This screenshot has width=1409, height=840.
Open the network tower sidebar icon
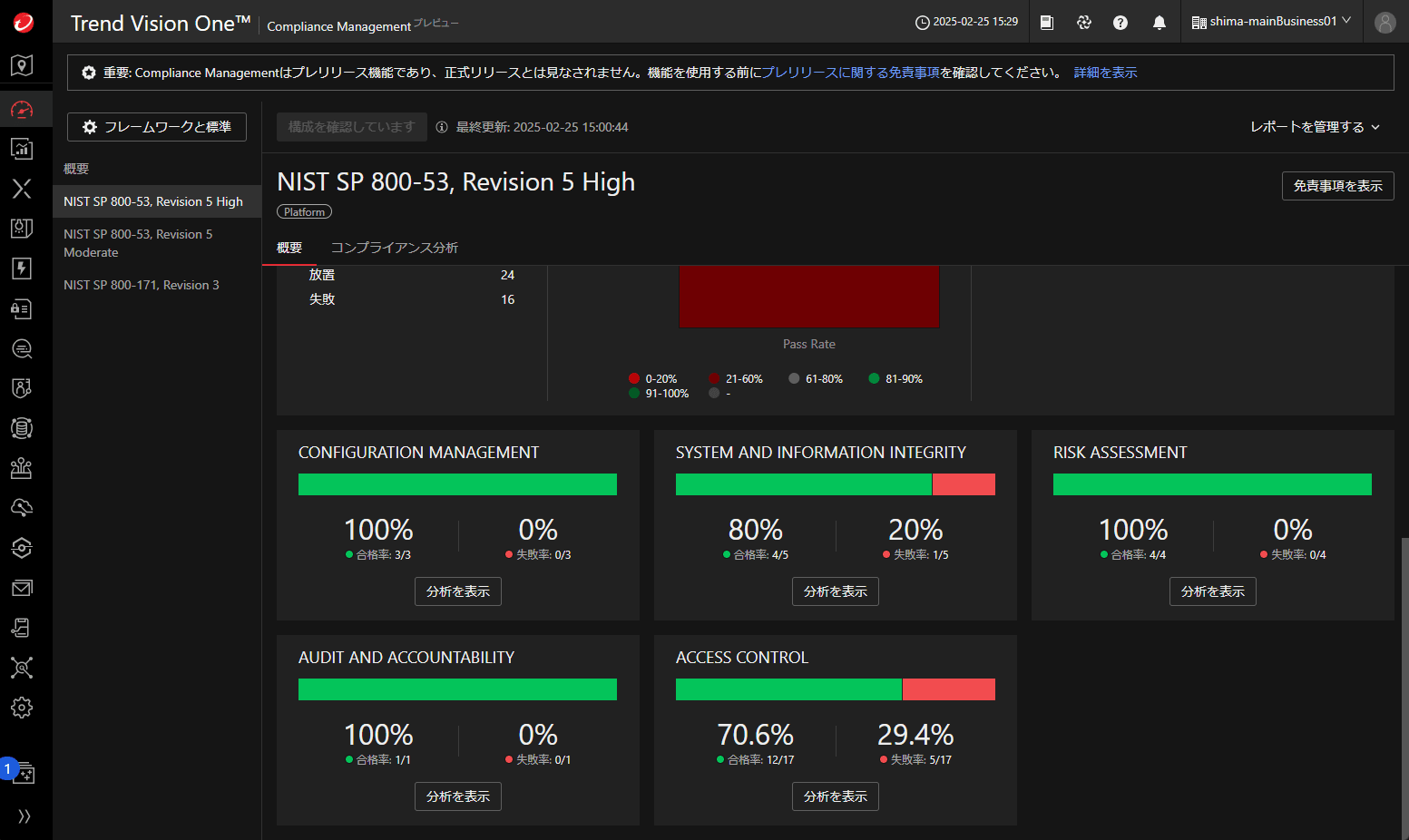[22, 468]
